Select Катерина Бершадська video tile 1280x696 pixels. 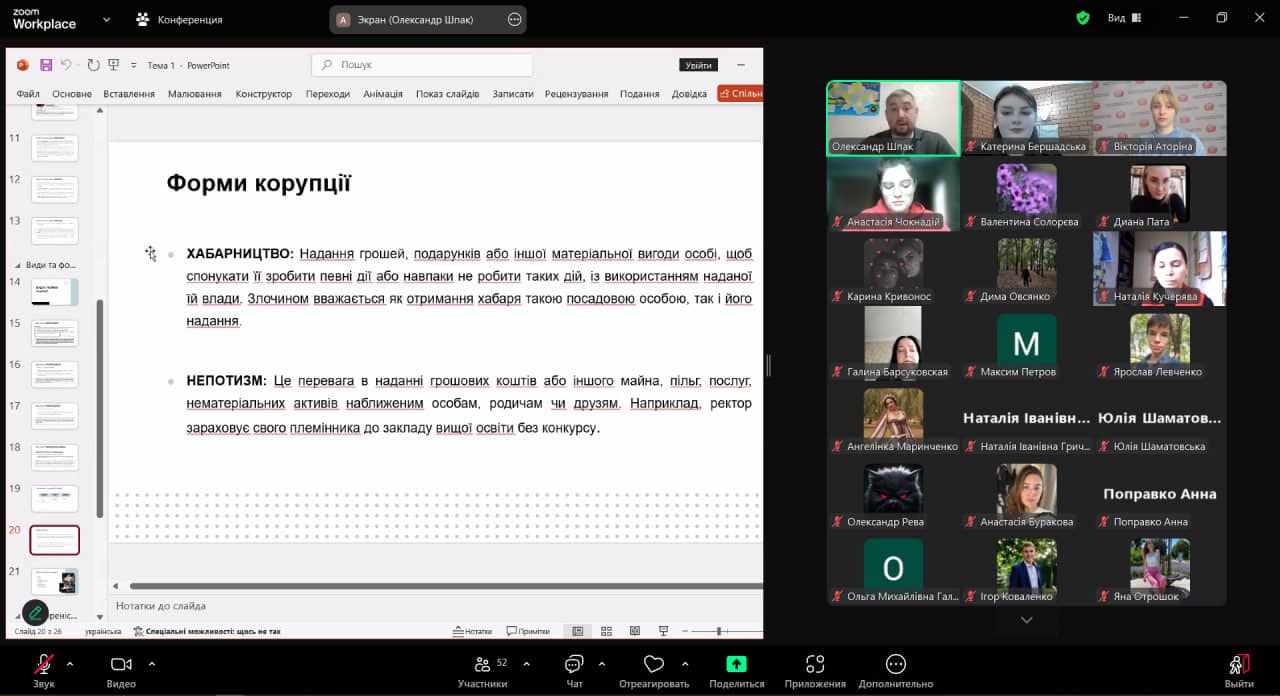coord(1026,118)
